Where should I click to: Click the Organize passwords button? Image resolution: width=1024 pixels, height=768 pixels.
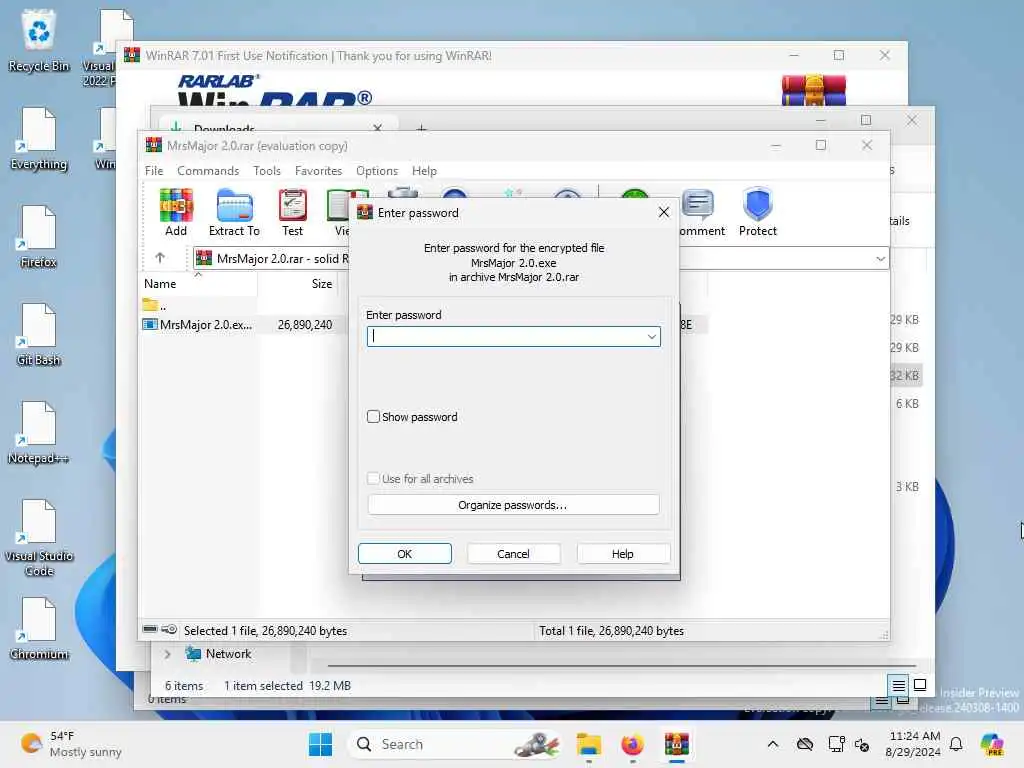[x=513, y=505]
